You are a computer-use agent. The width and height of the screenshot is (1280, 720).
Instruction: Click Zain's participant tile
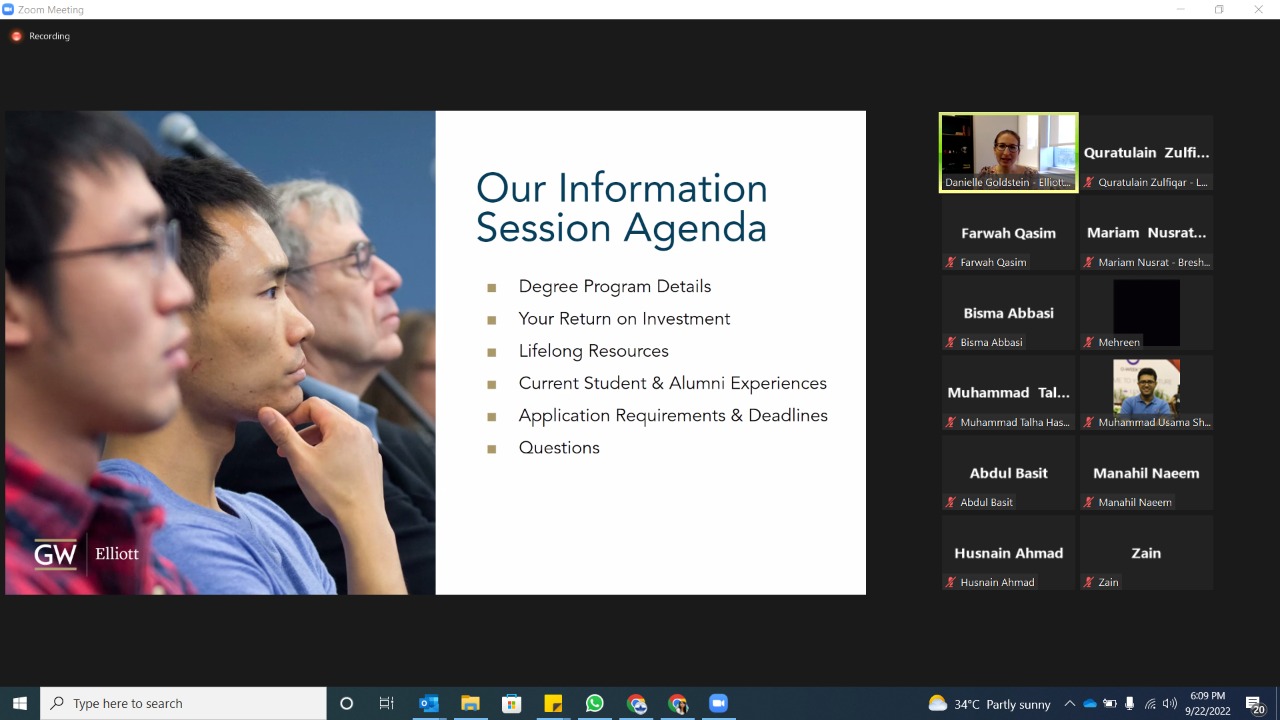(x=1146, y=553)
